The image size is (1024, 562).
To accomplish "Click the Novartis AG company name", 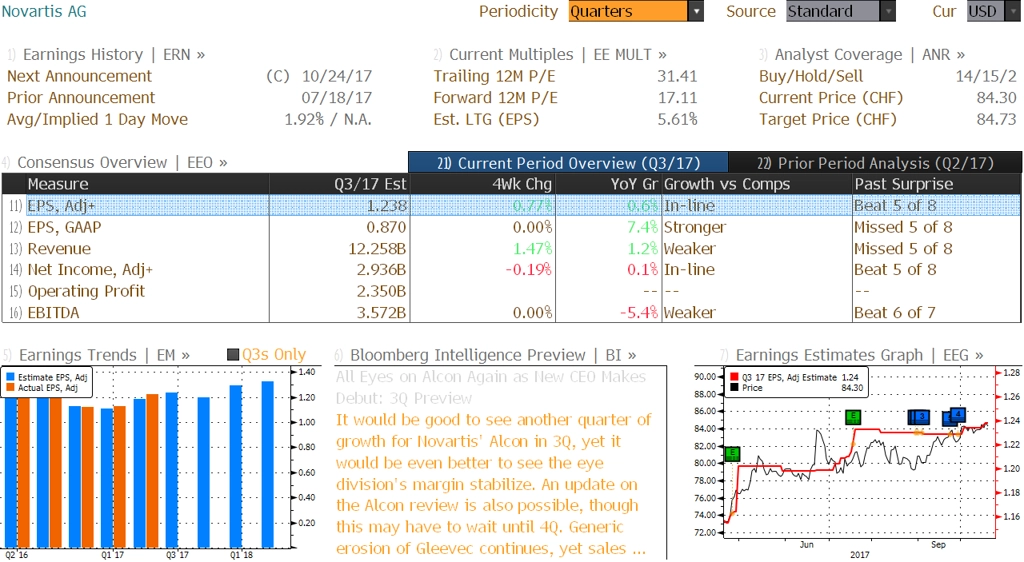I will point(44,11).
